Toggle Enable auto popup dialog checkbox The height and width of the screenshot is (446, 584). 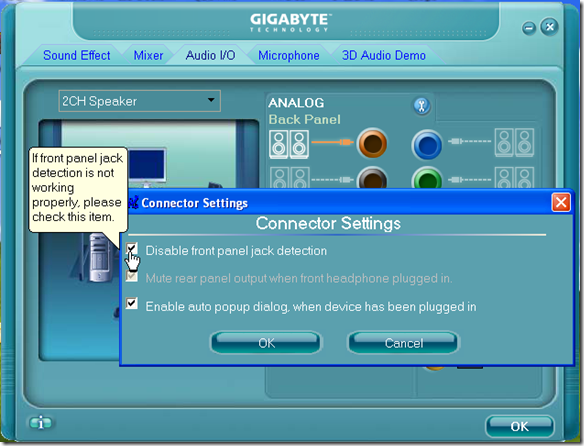[131, 303]
